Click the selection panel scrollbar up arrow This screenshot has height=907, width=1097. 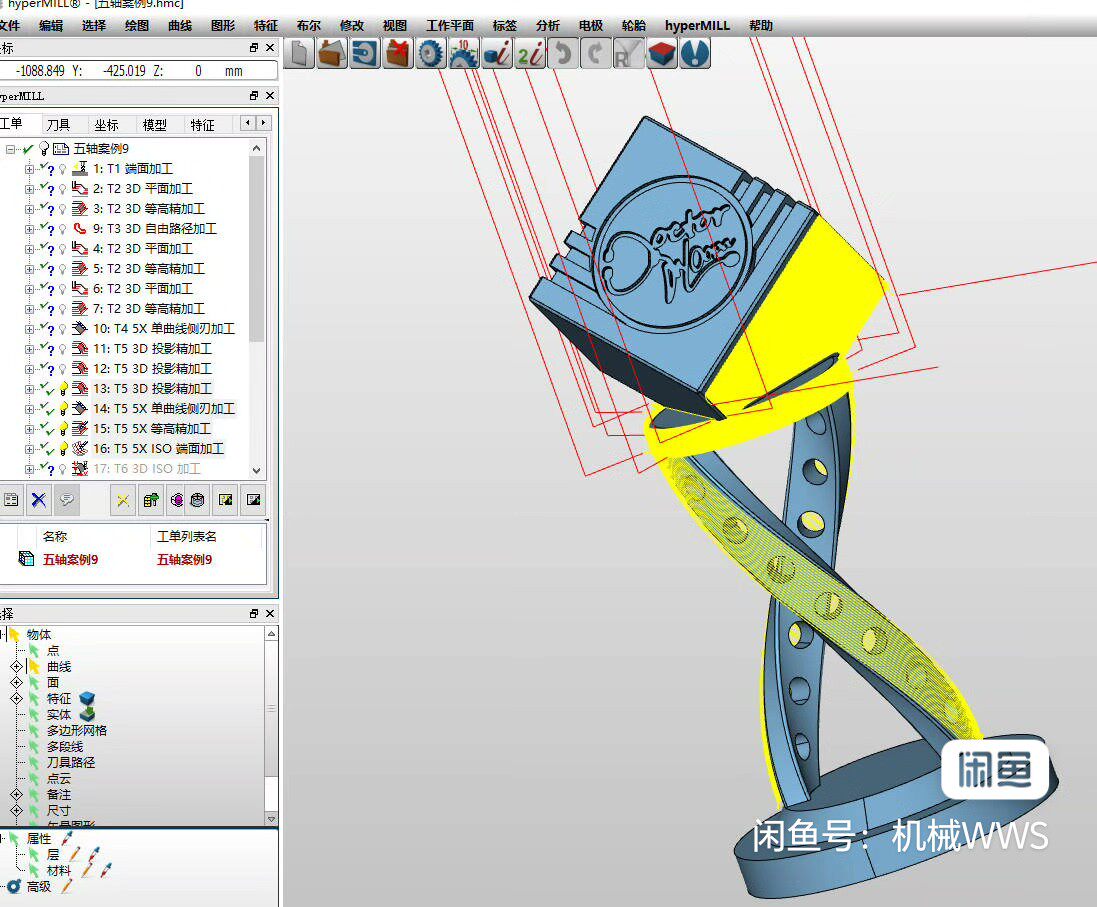click(271, 633)
